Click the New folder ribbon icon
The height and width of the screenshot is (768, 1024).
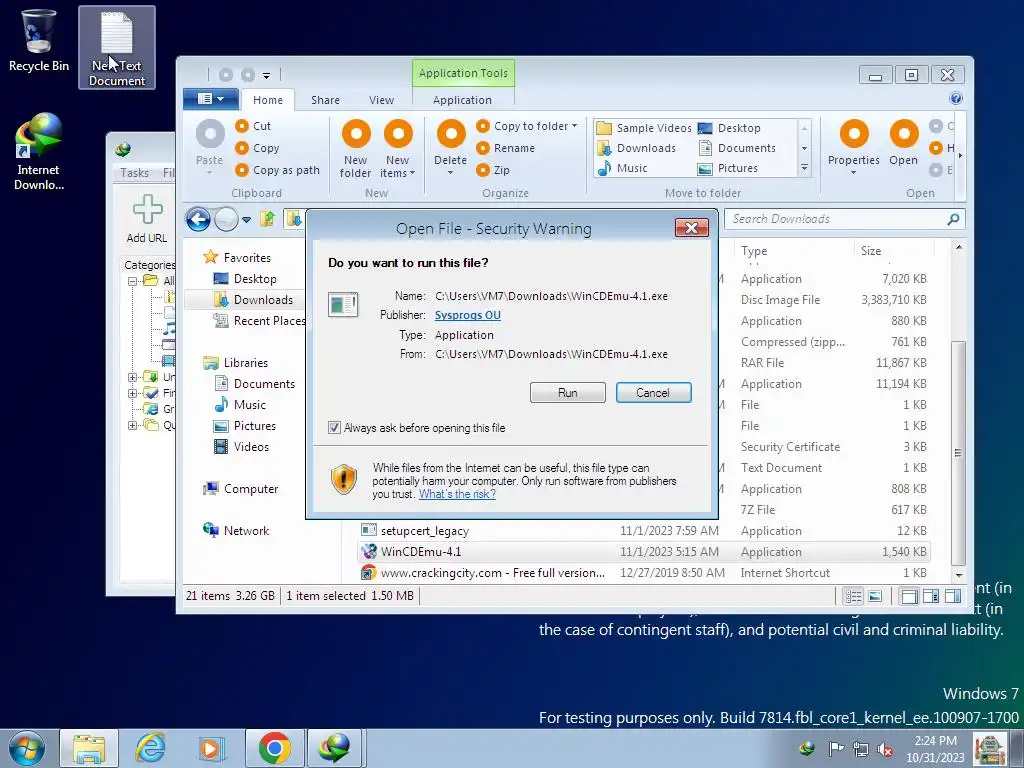click(x=356, y=135)
